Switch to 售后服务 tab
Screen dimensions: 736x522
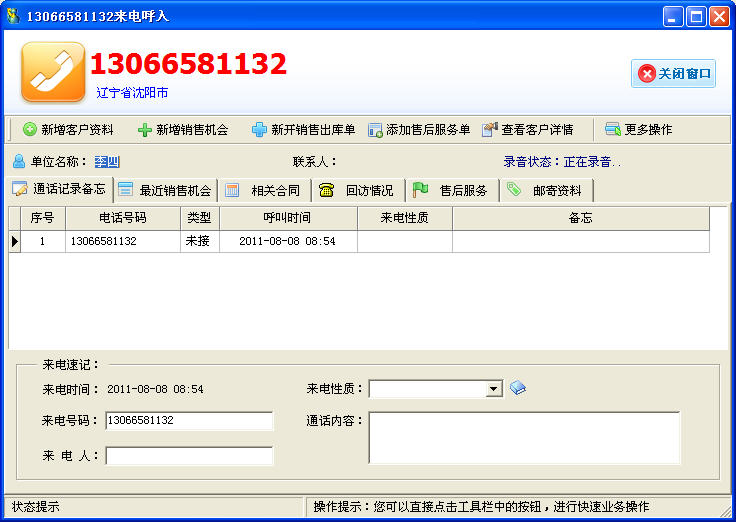[x=452, y=190]
